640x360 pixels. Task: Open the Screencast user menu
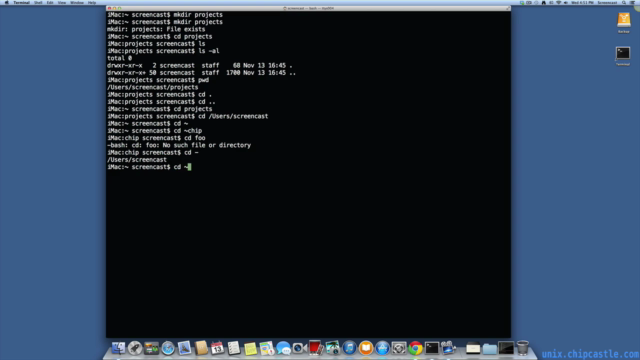pyautogui.click(x=607, y=3)
